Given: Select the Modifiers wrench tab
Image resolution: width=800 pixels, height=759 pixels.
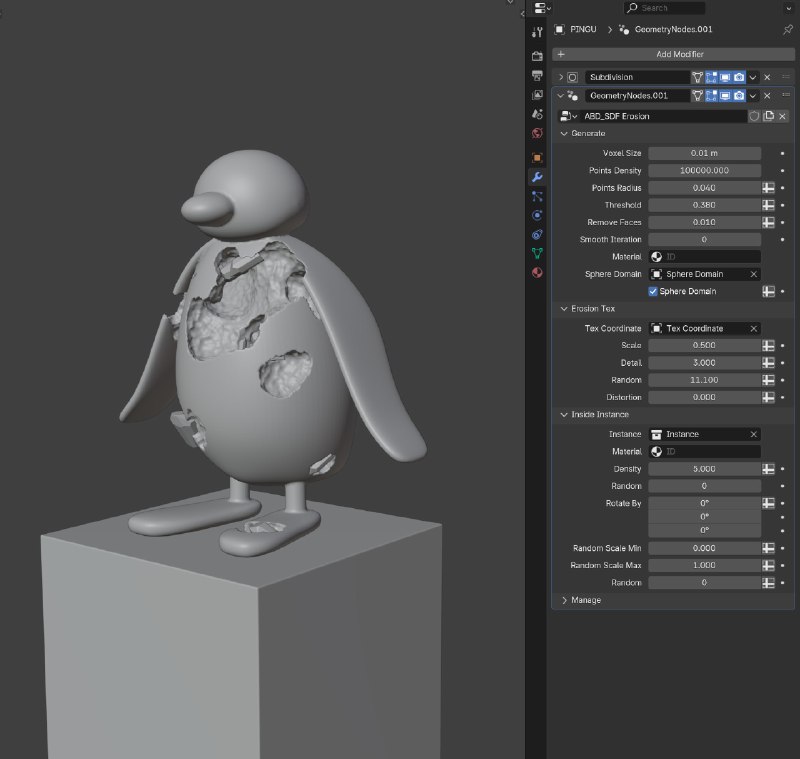Looking at the screenshot, I should [x=537, y=177].
